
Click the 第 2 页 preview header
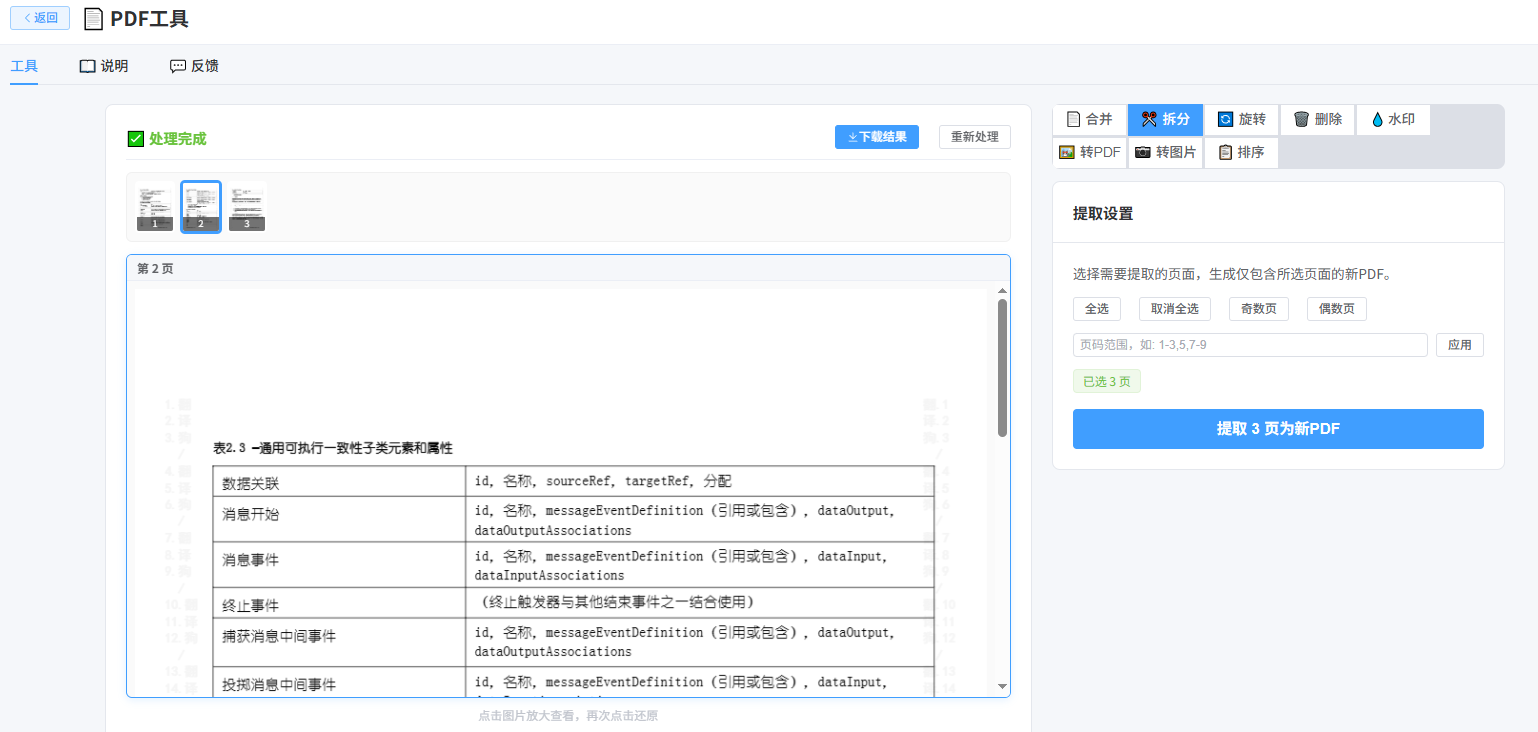point(568,268)
